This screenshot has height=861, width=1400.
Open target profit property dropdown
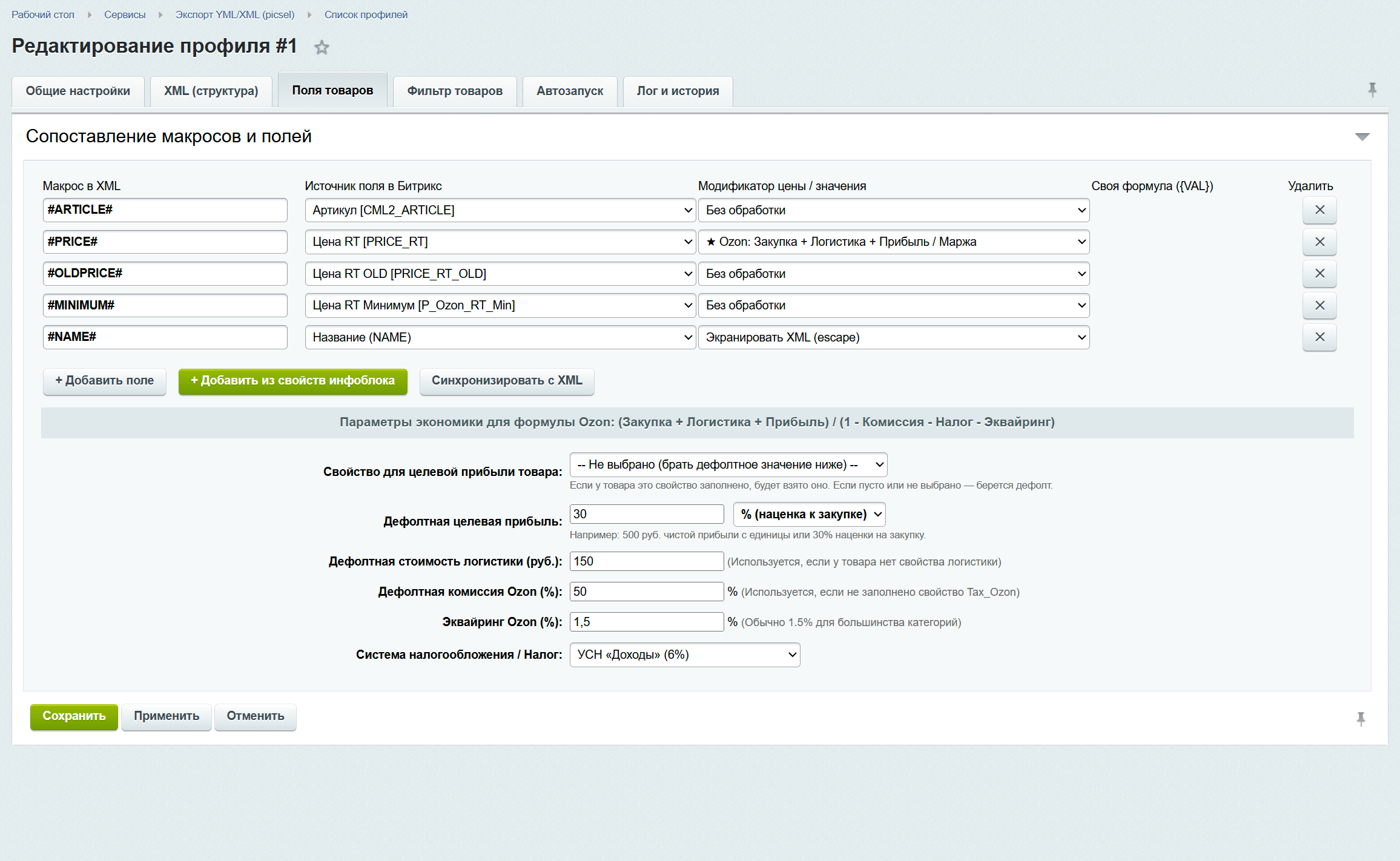[728, 464]
